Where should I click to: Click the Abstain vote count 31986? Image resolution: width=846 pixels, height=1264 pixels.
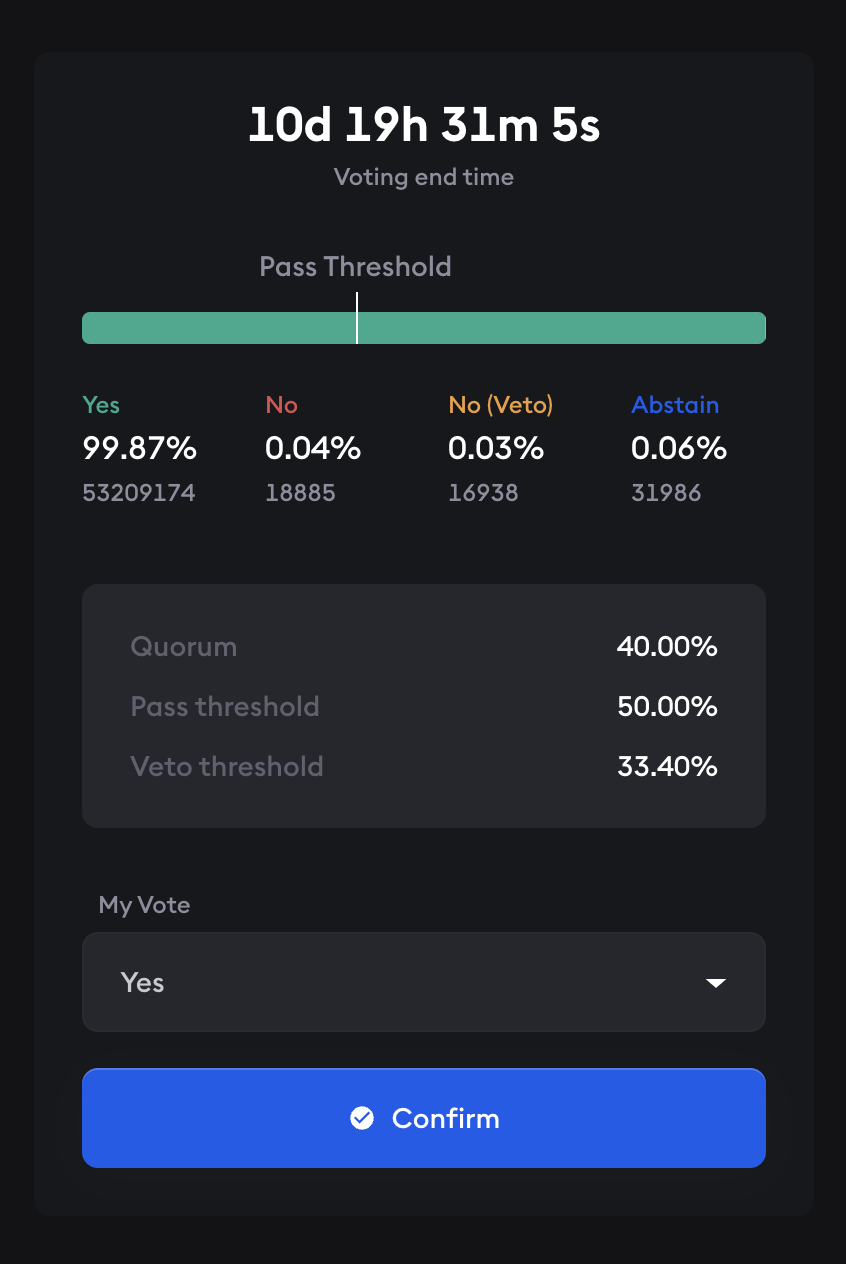point(666,492)
